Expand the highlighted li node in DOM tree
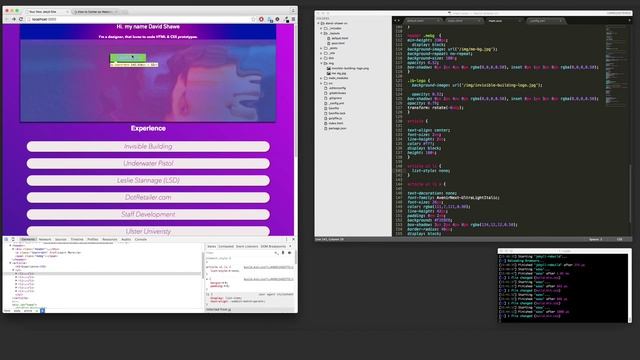Screen dimensions: 640x360 (16, 273)
